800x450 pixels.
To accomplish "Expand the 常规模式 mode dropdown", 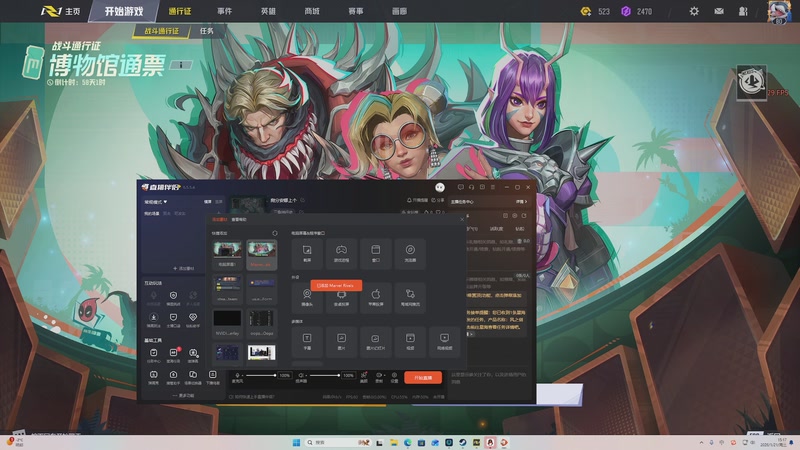I will [156, 202].
